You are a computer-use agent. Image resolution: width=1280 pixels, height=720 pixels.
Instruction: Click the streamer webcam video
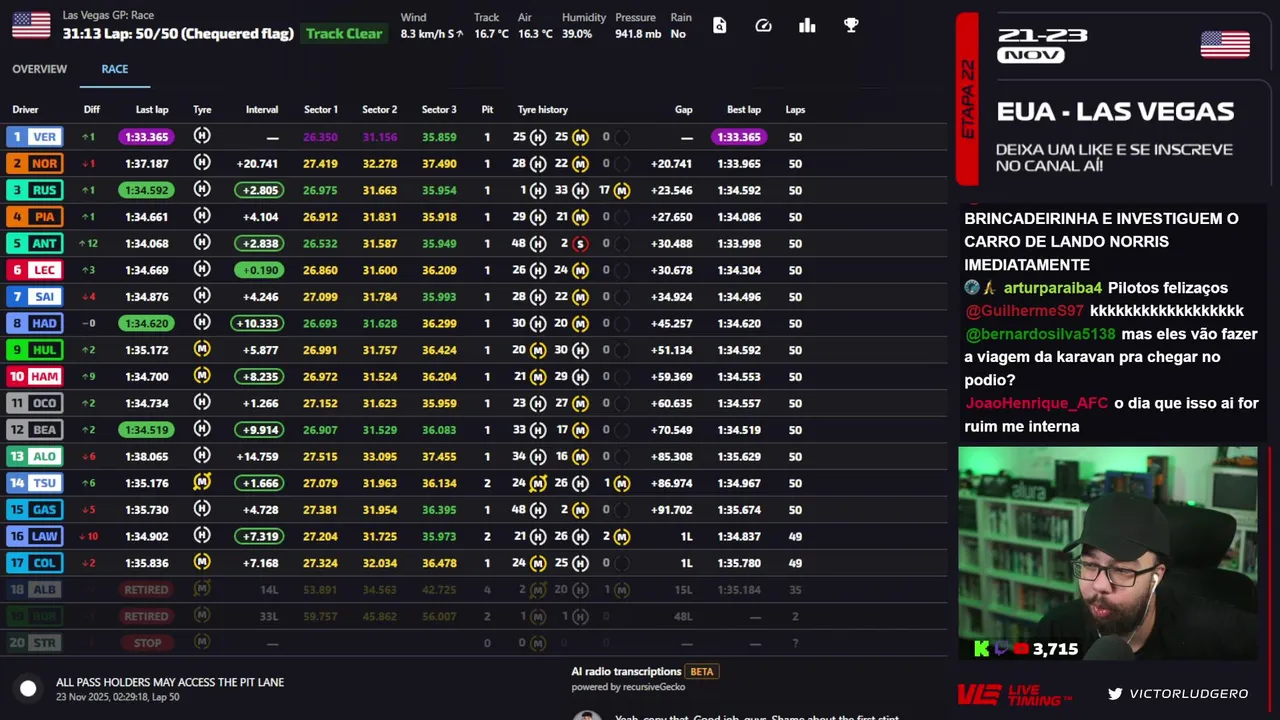(1108, 553)
